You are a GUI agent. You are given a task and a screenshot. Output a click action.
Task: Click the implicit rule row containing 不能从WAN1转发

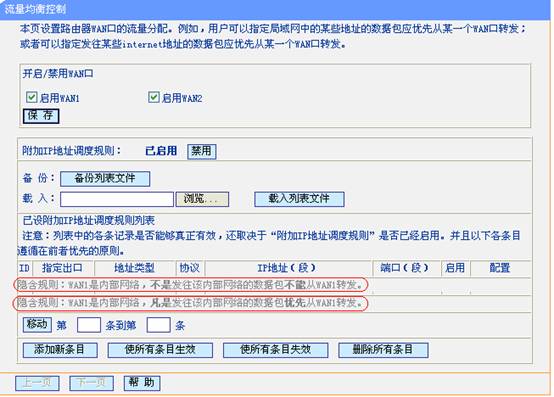tap(191, 285)
